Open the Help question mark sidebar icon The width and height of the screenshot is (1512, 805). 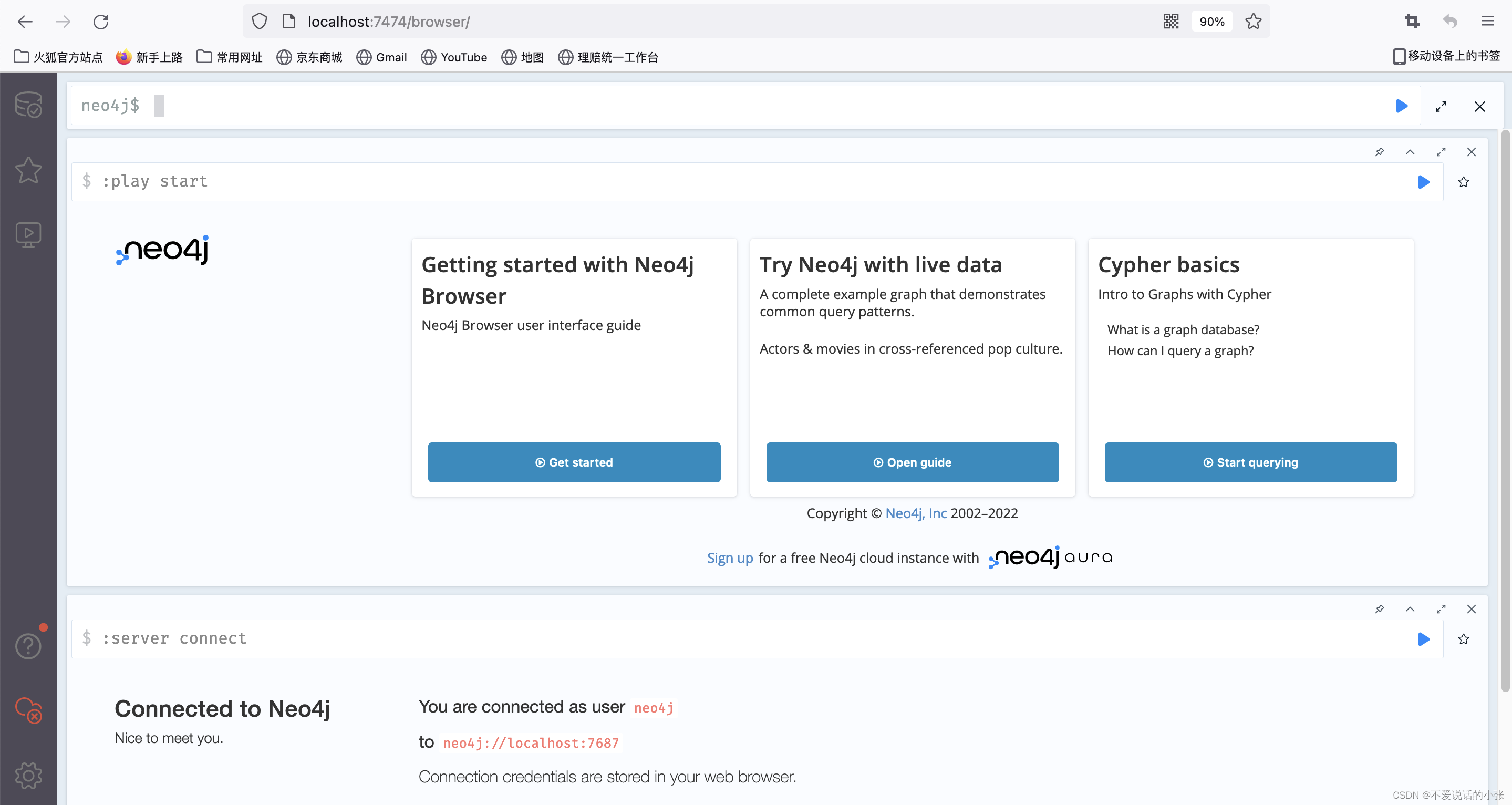pos(28,646)
